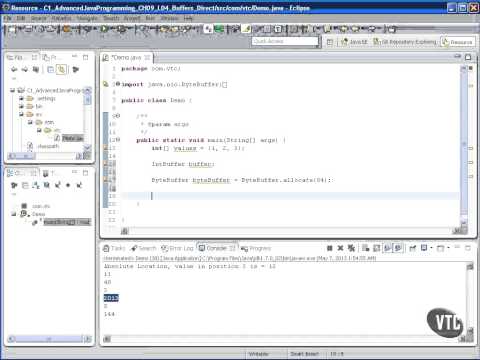Screen dimensions: 480x360
Task: Clear the Console output
Action: pyautogui.click(x=366, y=248)
